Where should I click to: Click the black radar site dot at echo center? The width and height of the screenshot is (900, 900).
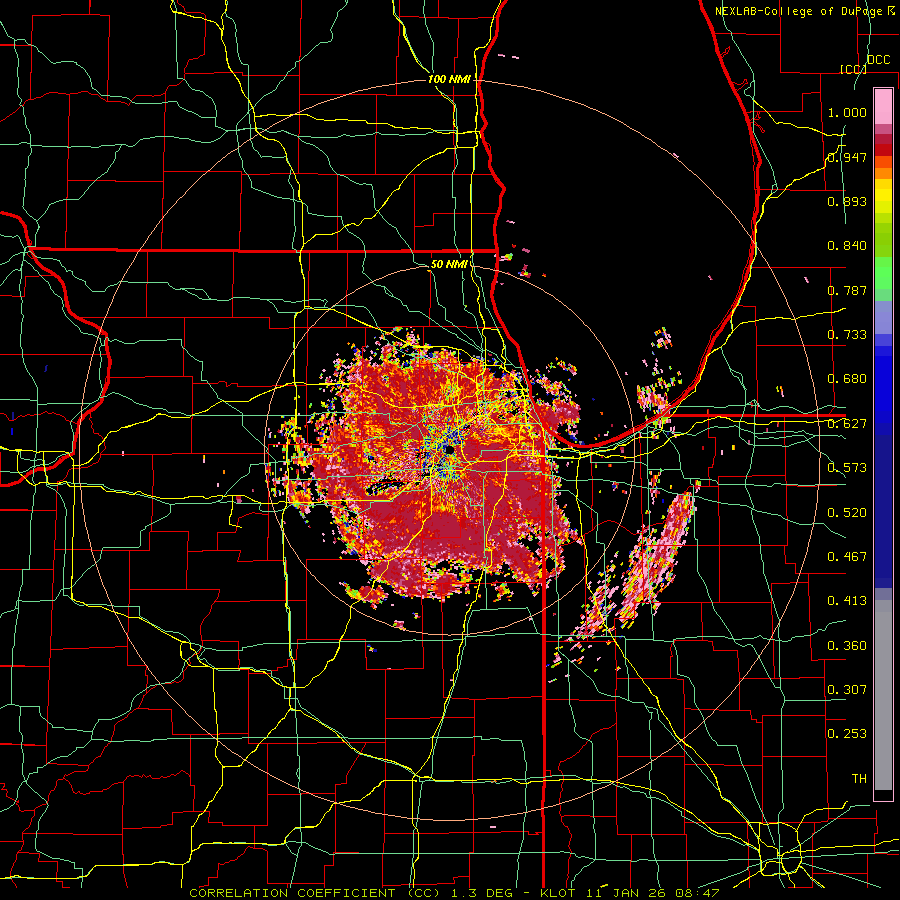[449, 449]
